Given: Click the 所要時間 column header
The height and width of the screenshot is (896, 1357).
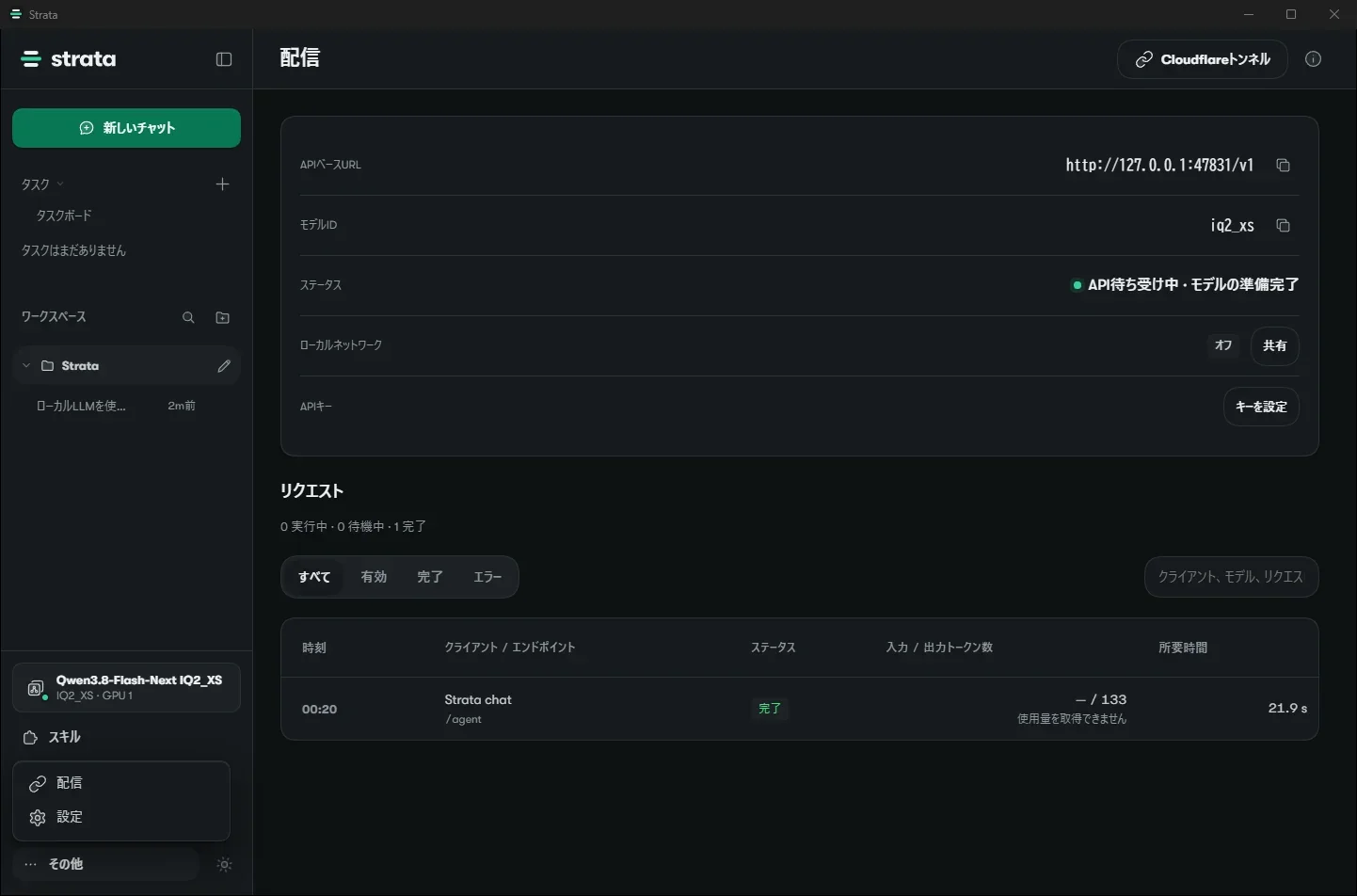Looking at the screenshot, I should [x=1183, y=648].
